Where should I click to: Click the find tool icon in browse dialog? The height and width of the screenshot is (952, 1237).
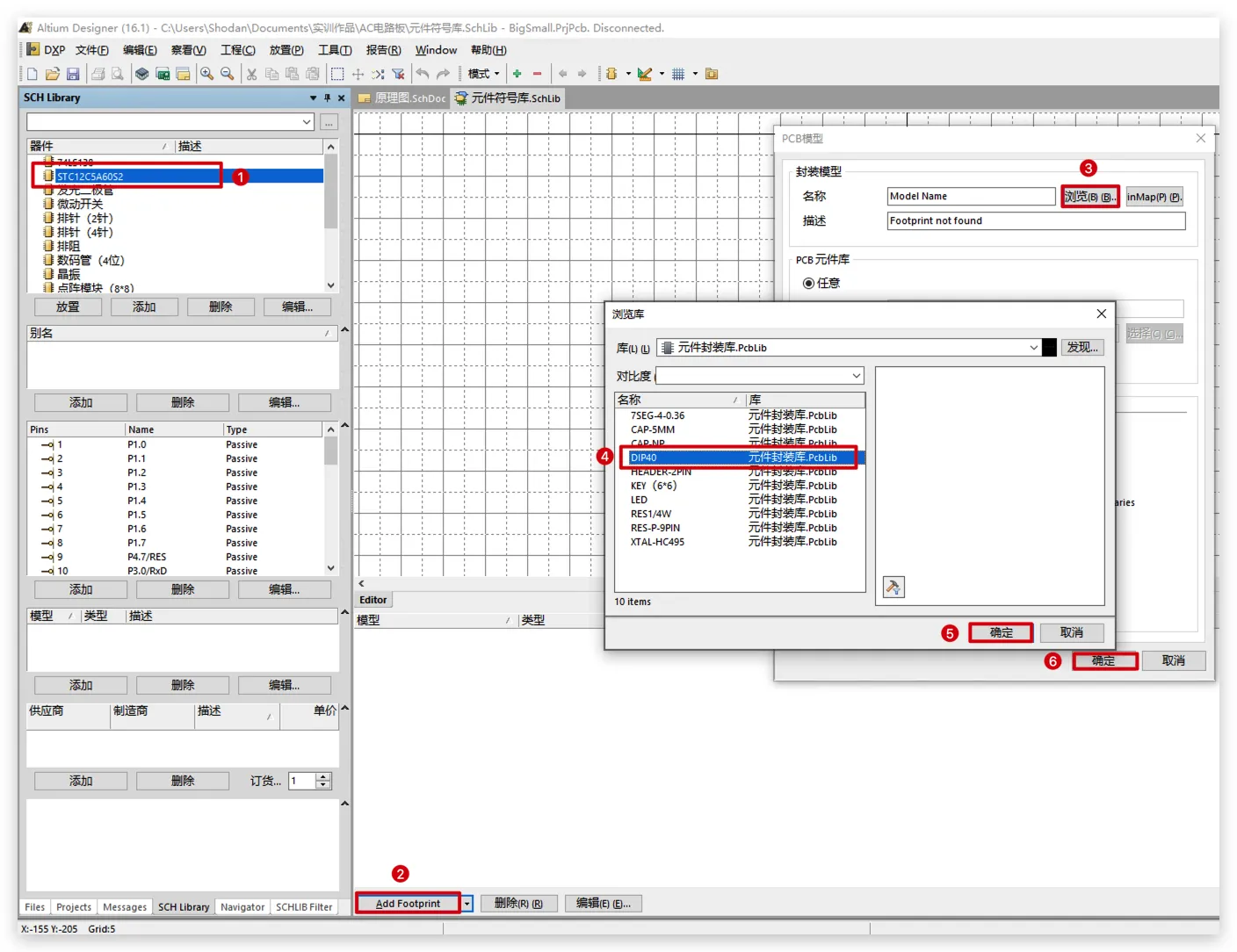[893, 587]
